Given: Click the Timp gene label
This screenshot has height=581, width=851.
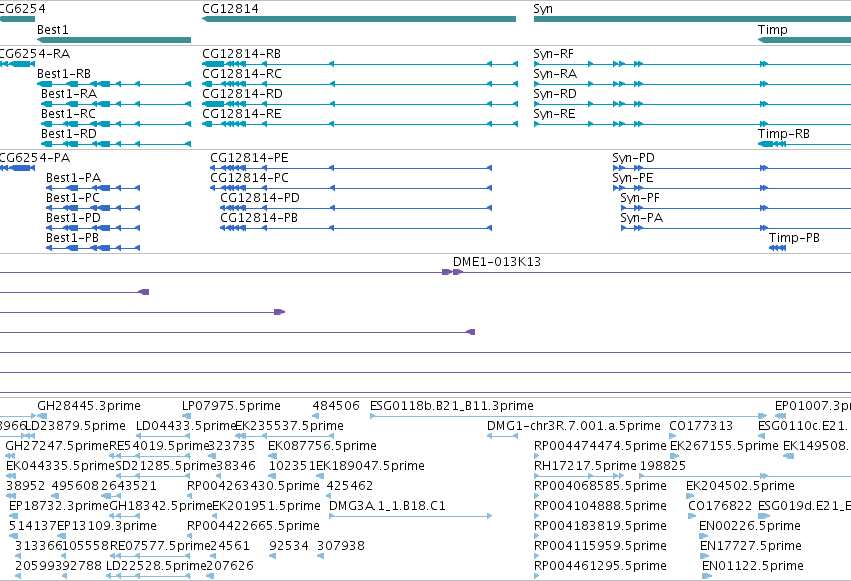Looking at the screenshot, I should click(x=772, y=30).
